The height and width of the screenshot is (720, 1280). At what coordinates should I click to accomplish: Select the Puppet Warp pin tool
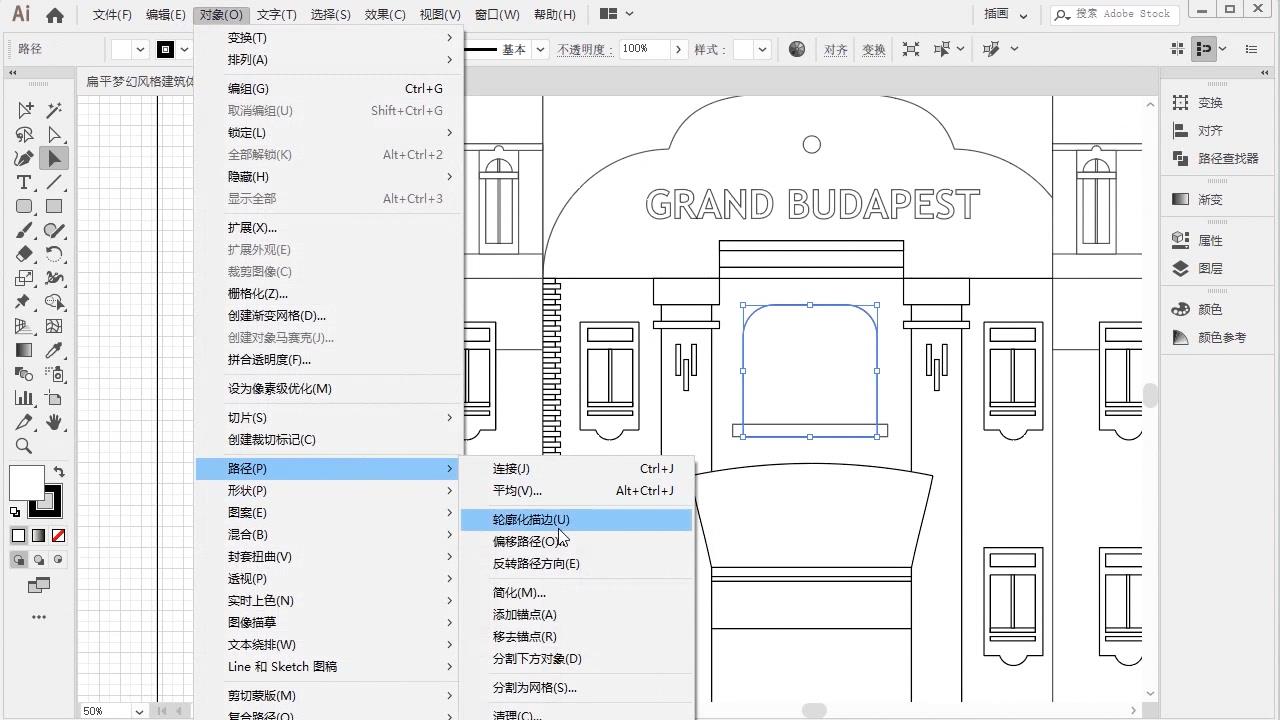(24, 302)
